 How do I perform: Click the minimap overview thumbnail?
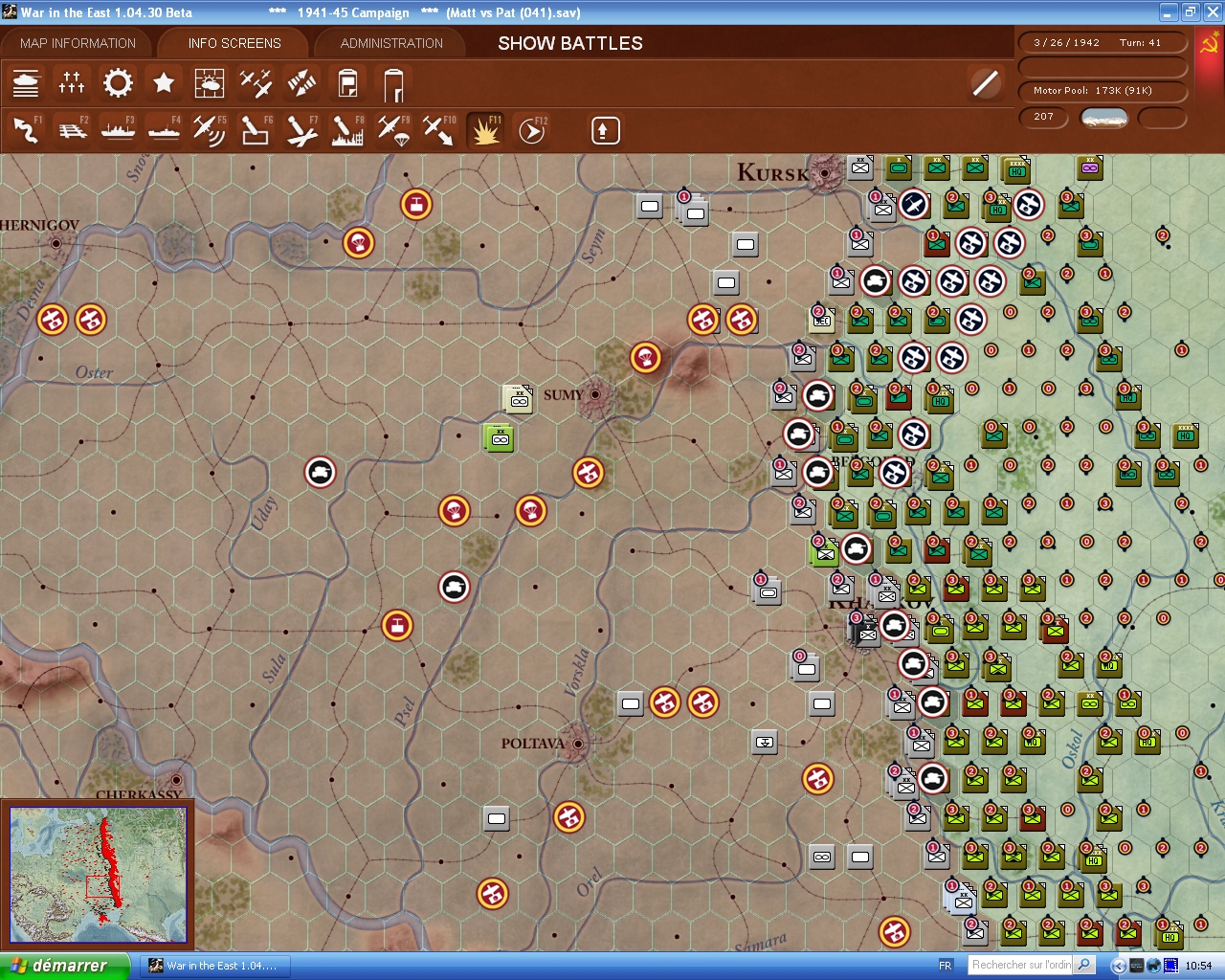click(98, 874)
